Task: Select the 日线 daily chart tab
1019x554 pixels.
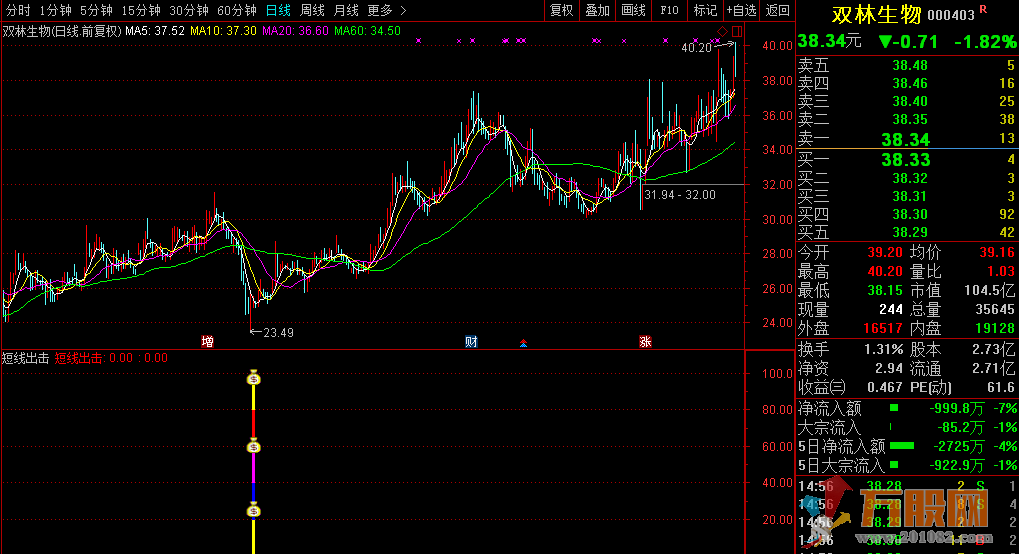Action: [278, 10]
